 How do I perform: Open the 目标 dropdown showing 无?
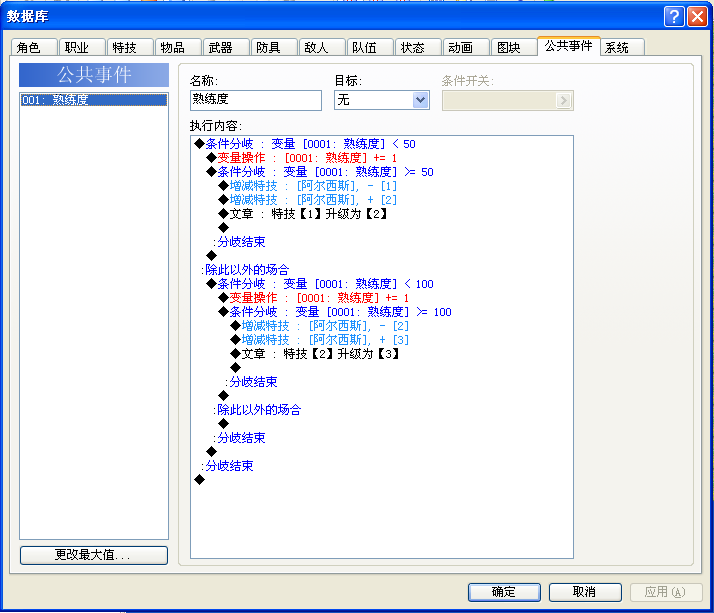point(382,100)
